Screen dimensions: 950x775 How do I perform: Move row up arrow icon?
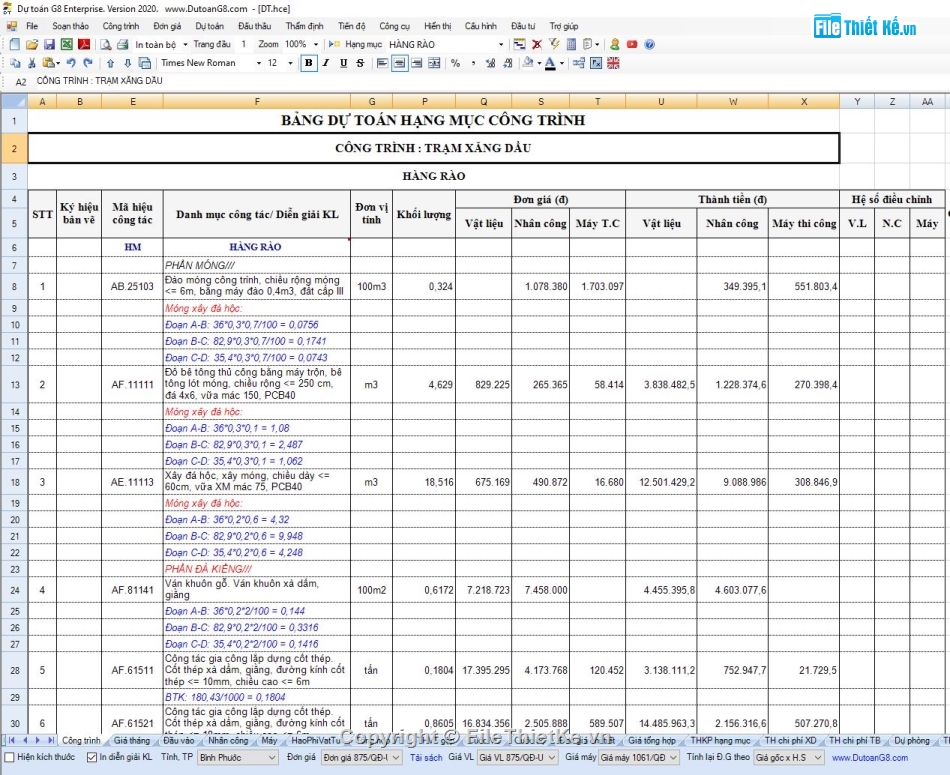110,63
